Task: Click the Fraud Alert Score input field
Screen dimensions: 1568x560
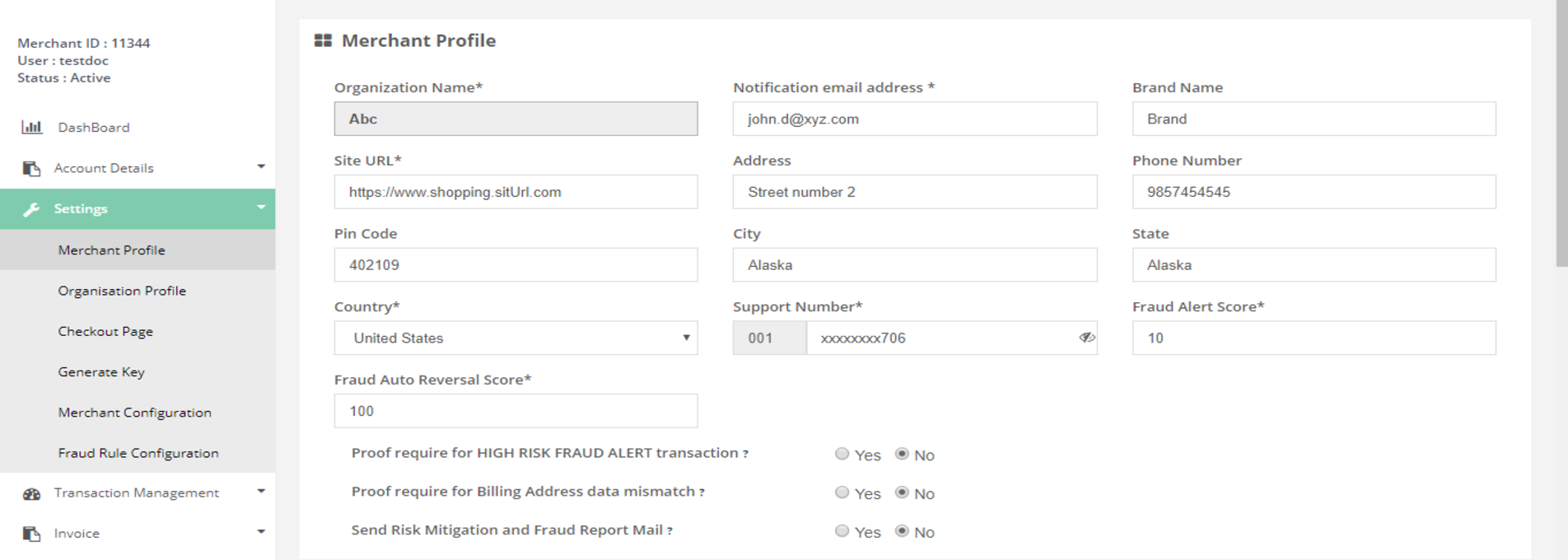Action: click(1314, 338)
